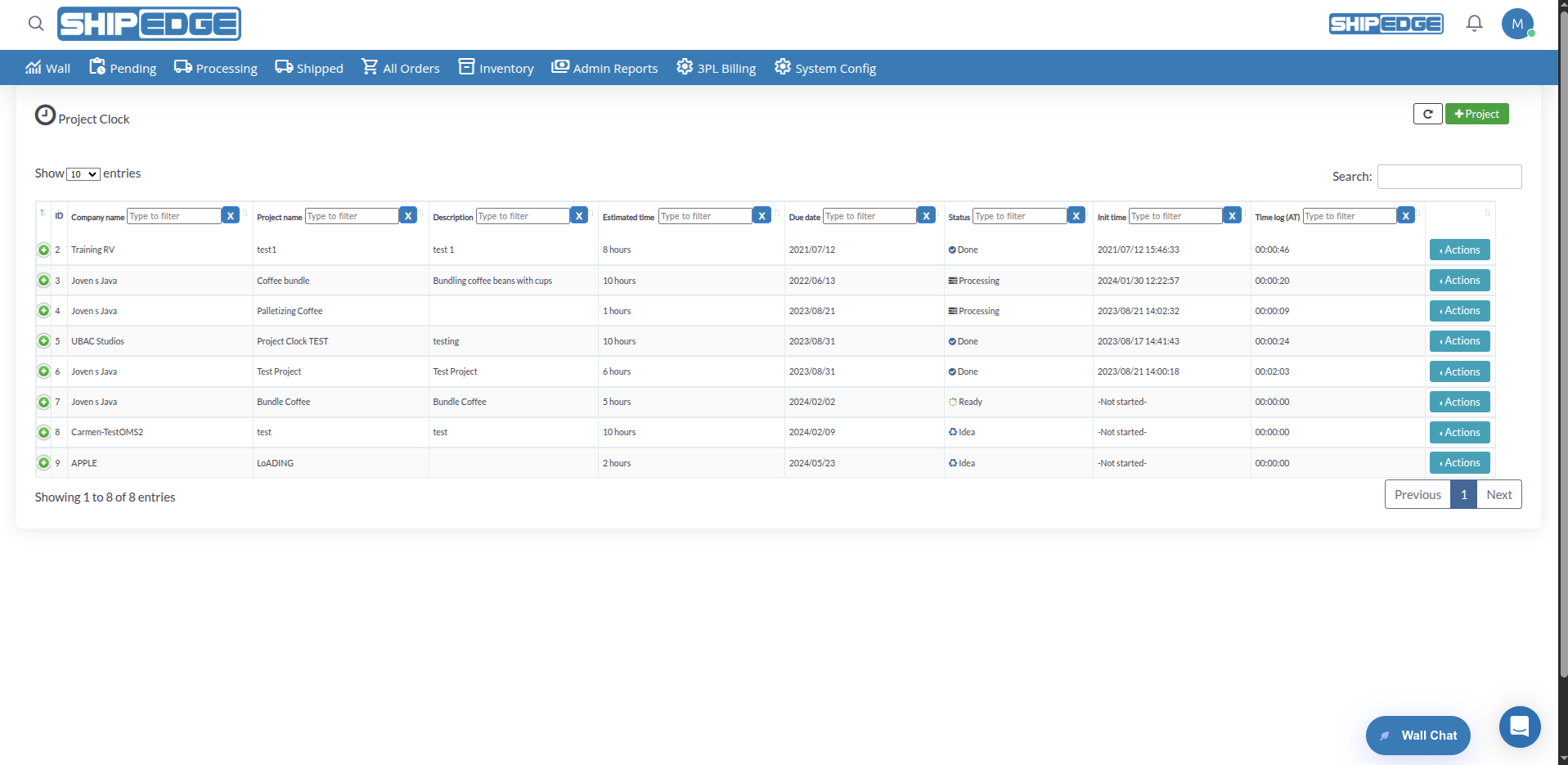
Task: Focus the table Search input field
Action: 1449,177
